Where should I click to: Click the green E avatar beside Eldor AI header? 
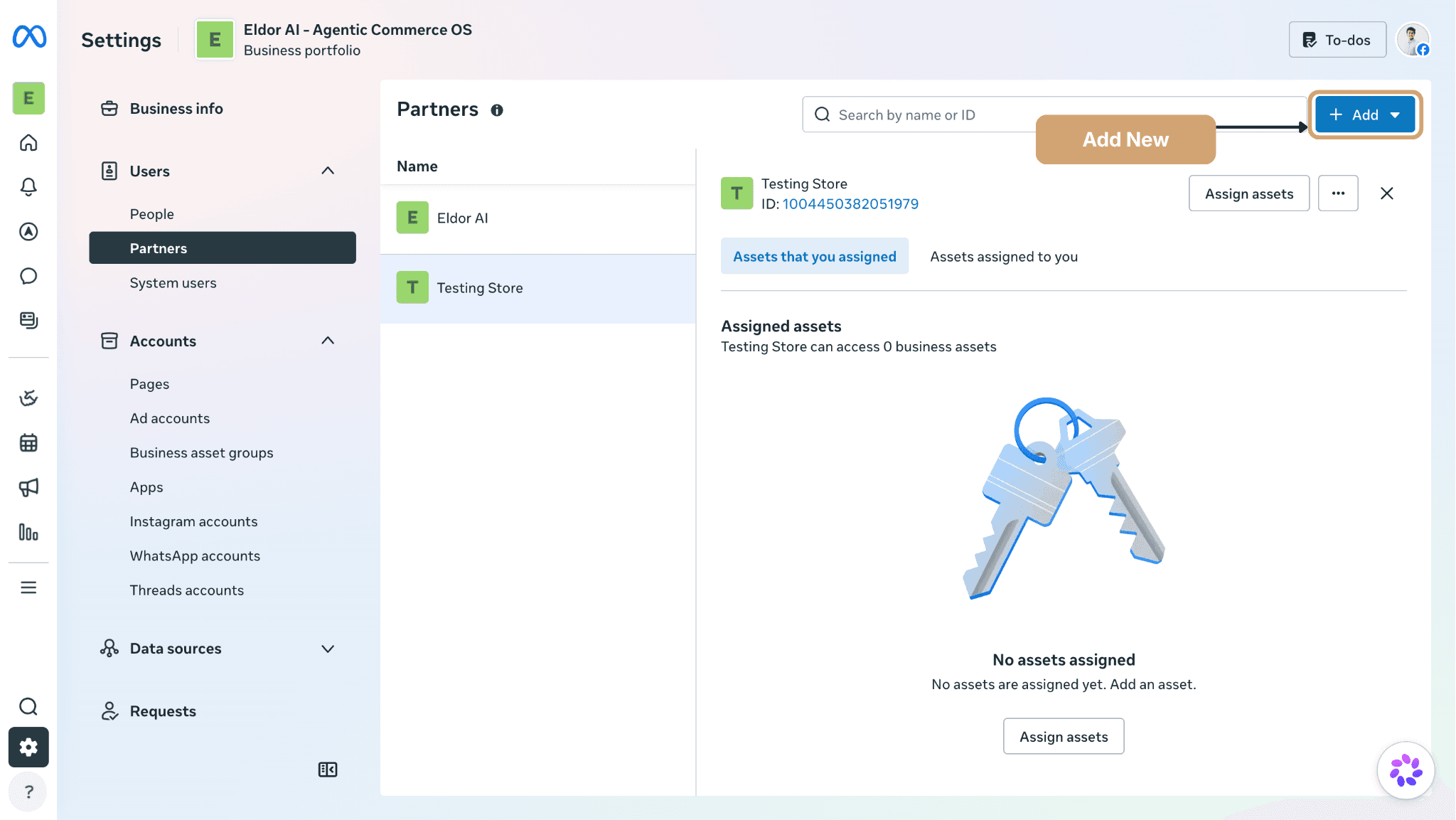point(215,40)
